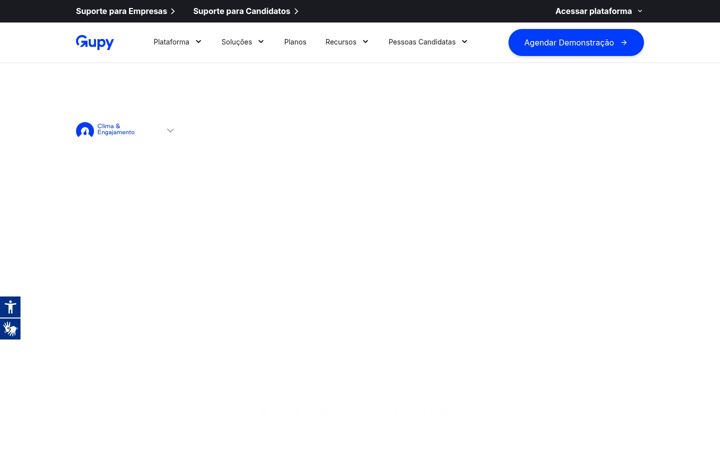Open Suporte para Empresas link
Image resolution: width=720 pixels, height=450 pixels.
coord(125,11)
